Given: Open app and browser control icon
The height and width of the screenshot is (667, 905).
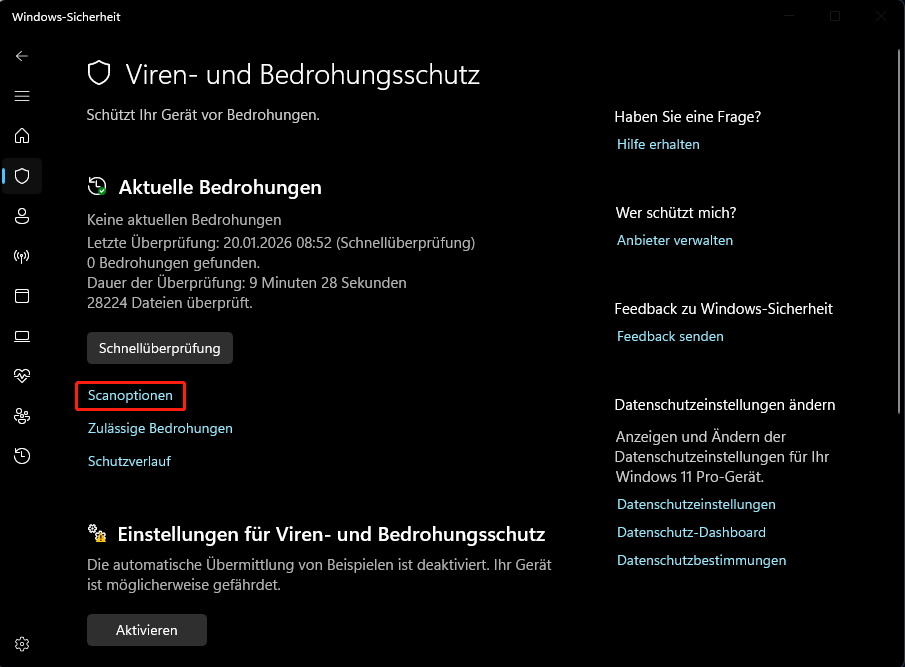Looking at the screenshot, I should point(22,296).
